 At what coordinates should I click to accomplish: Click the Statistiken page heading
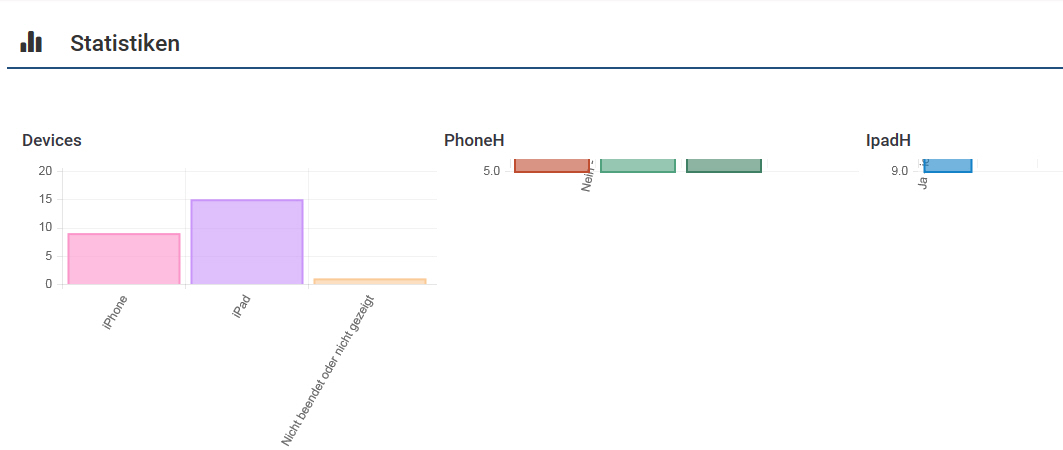click(x=125, y=43)
